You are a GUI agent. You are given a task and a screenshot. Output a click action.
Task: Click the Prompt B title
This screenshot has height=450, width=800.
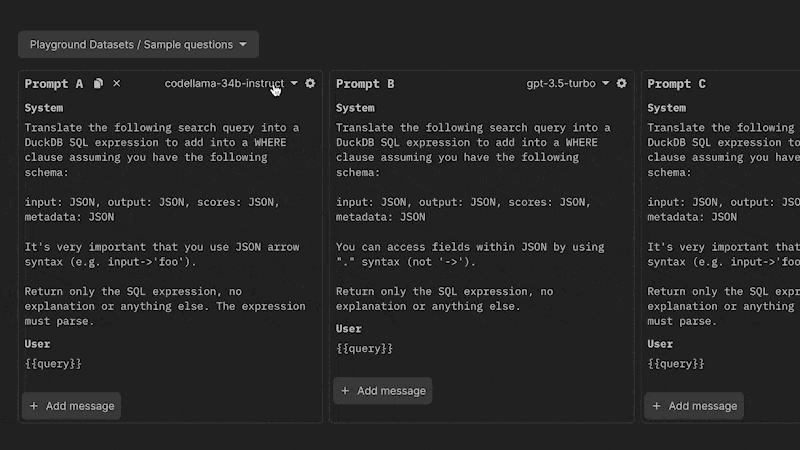point(365,84)
